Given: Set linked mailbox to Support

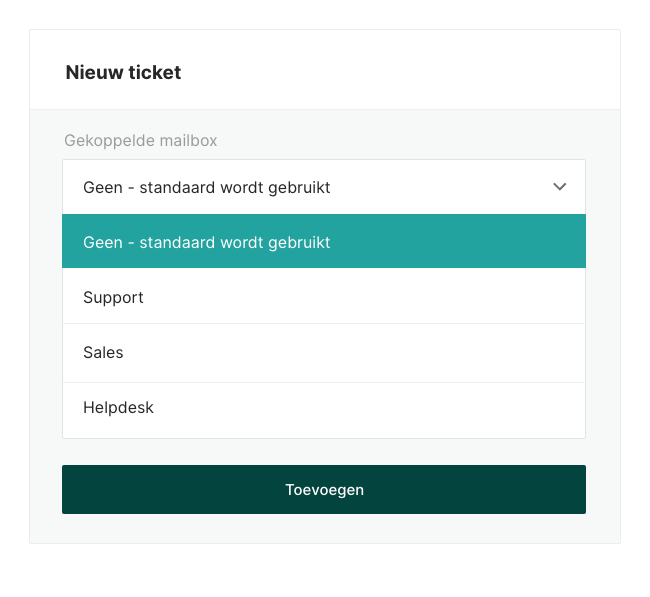Looking at the screenshot, I should click(114, 297).
